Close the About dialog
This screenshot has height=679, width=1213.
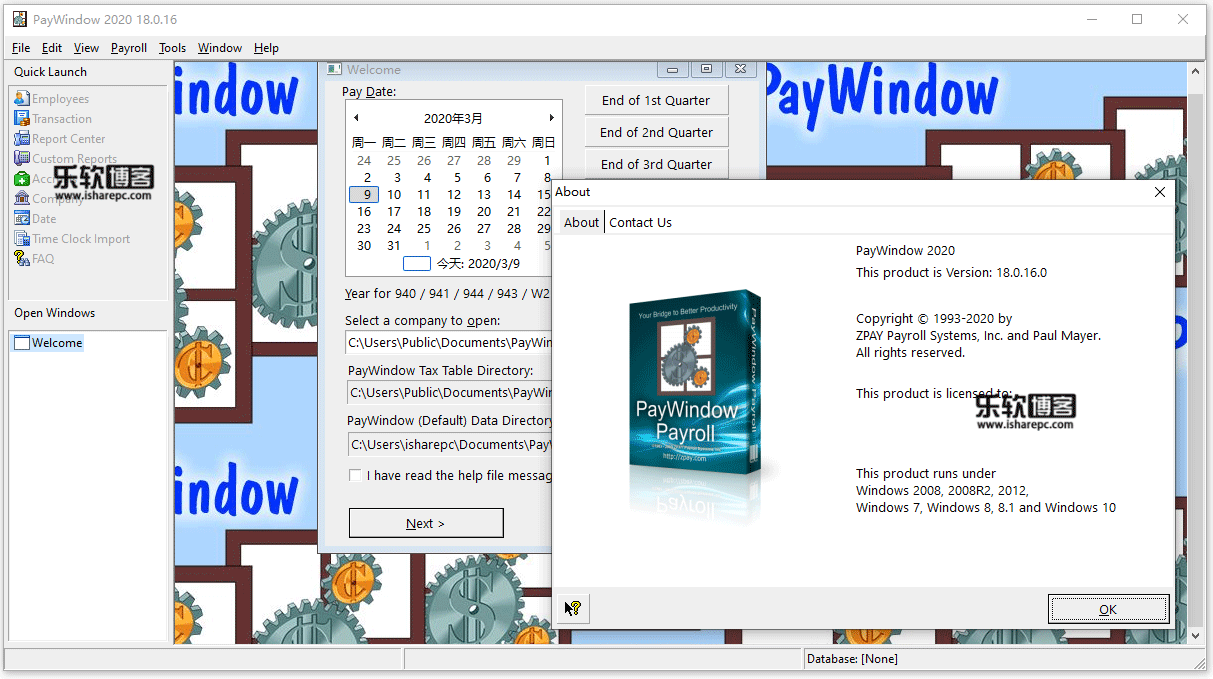[x=1160, y=192]
